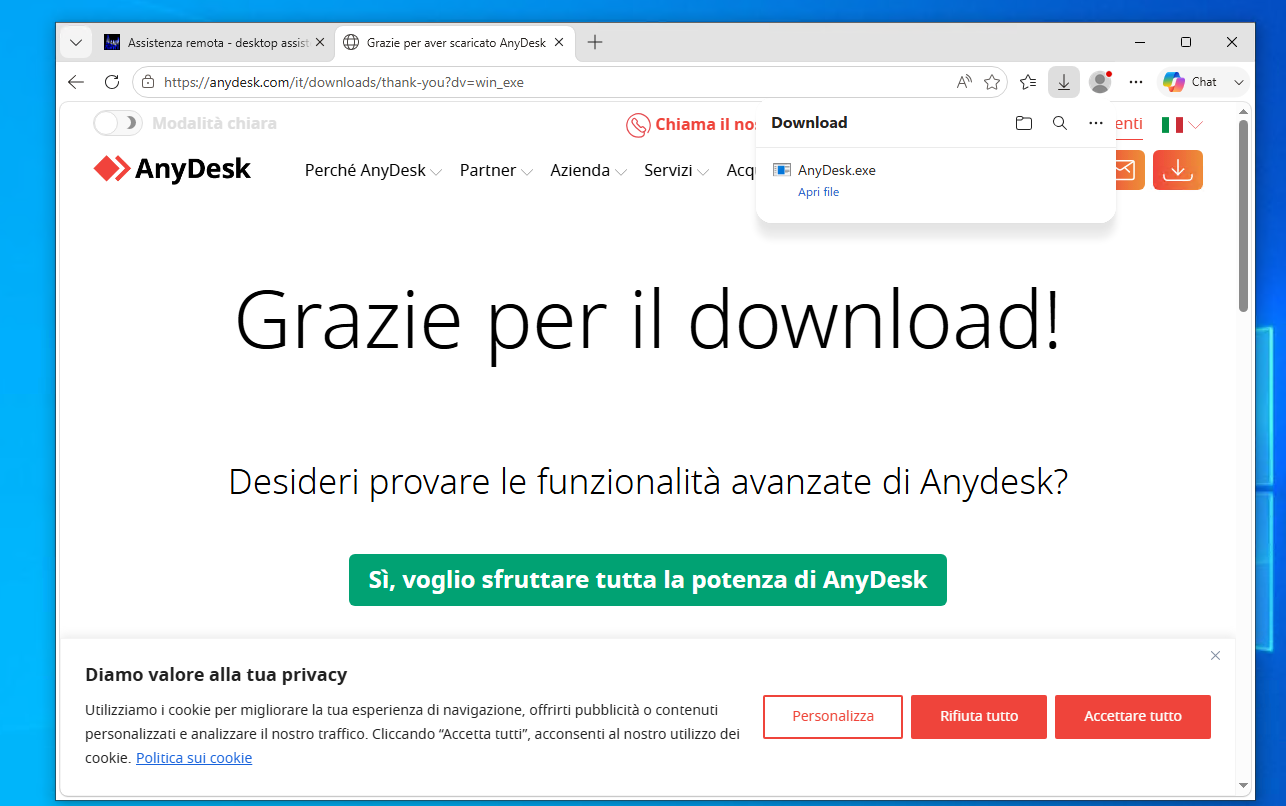
Task: Minimize the Edge browser window
Action: pos(1140,42)
